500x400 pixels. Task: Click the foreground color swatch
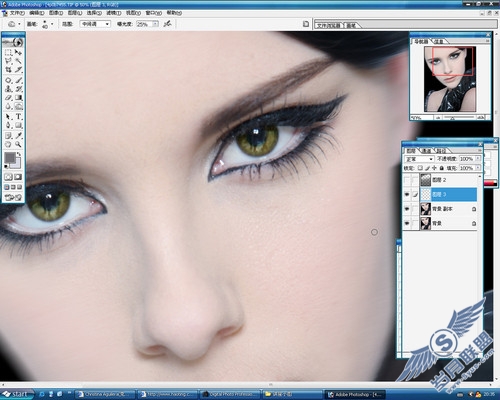[x=10, y=158]
